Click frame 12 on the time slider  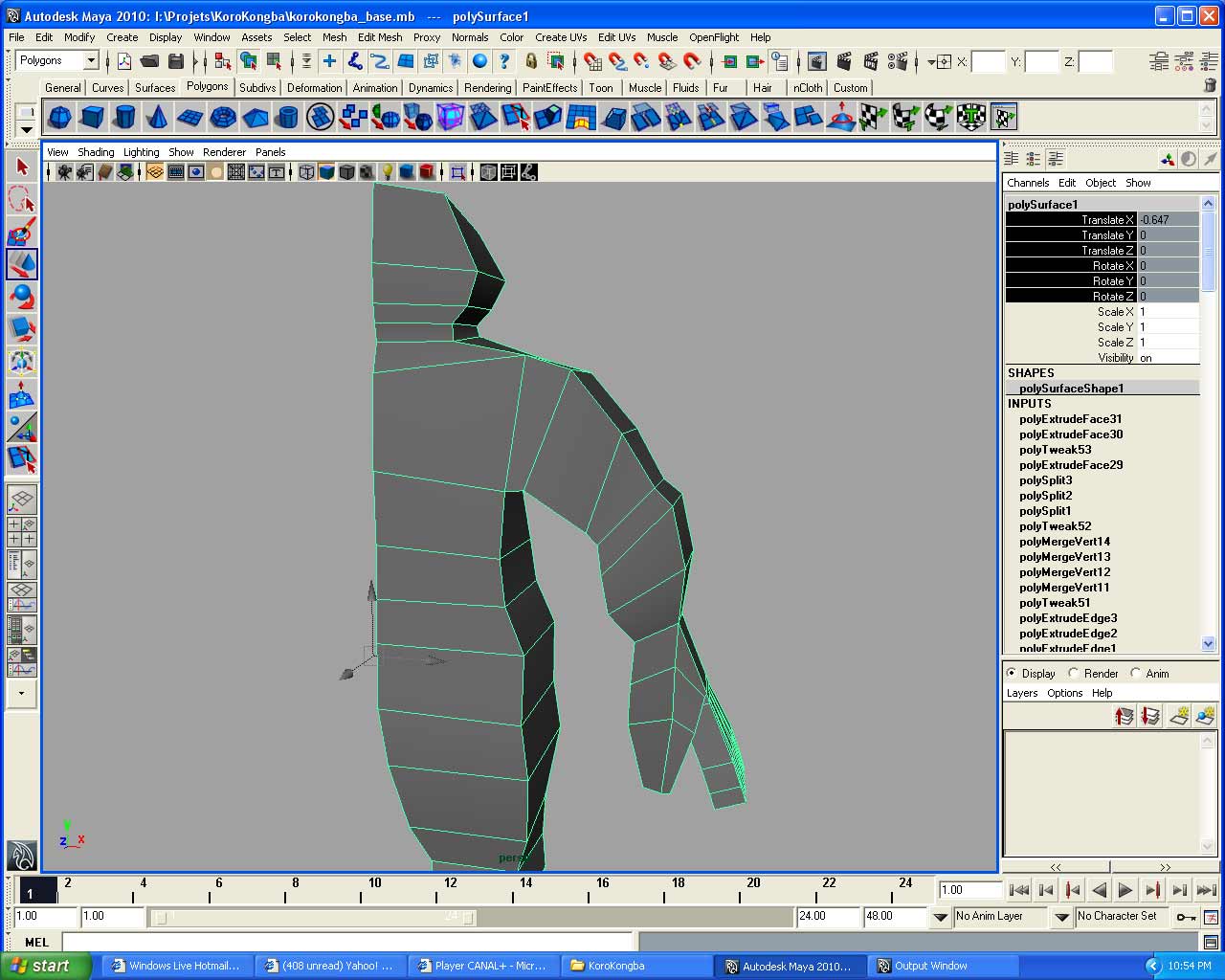tap(451, 890)
